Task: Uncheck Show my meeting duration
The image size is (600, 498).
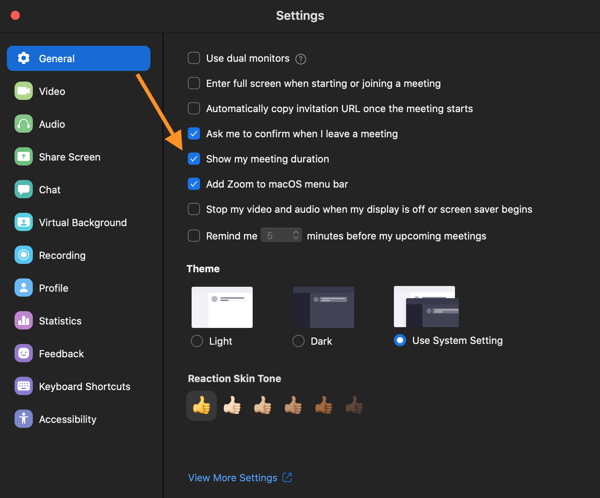Action: (x=194, y=158)
